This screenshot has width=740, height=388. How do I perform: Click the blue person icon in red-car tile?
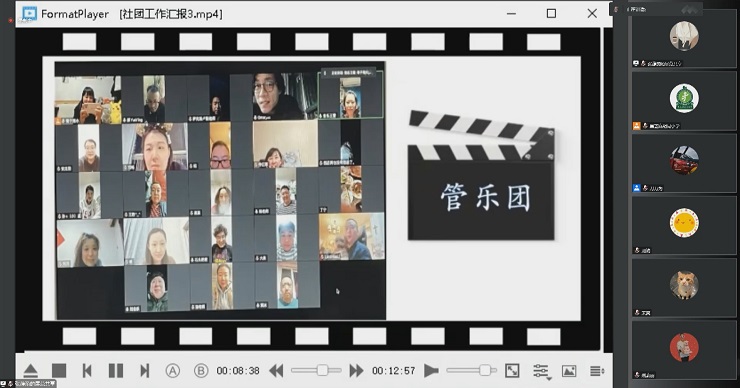point(636,188)
